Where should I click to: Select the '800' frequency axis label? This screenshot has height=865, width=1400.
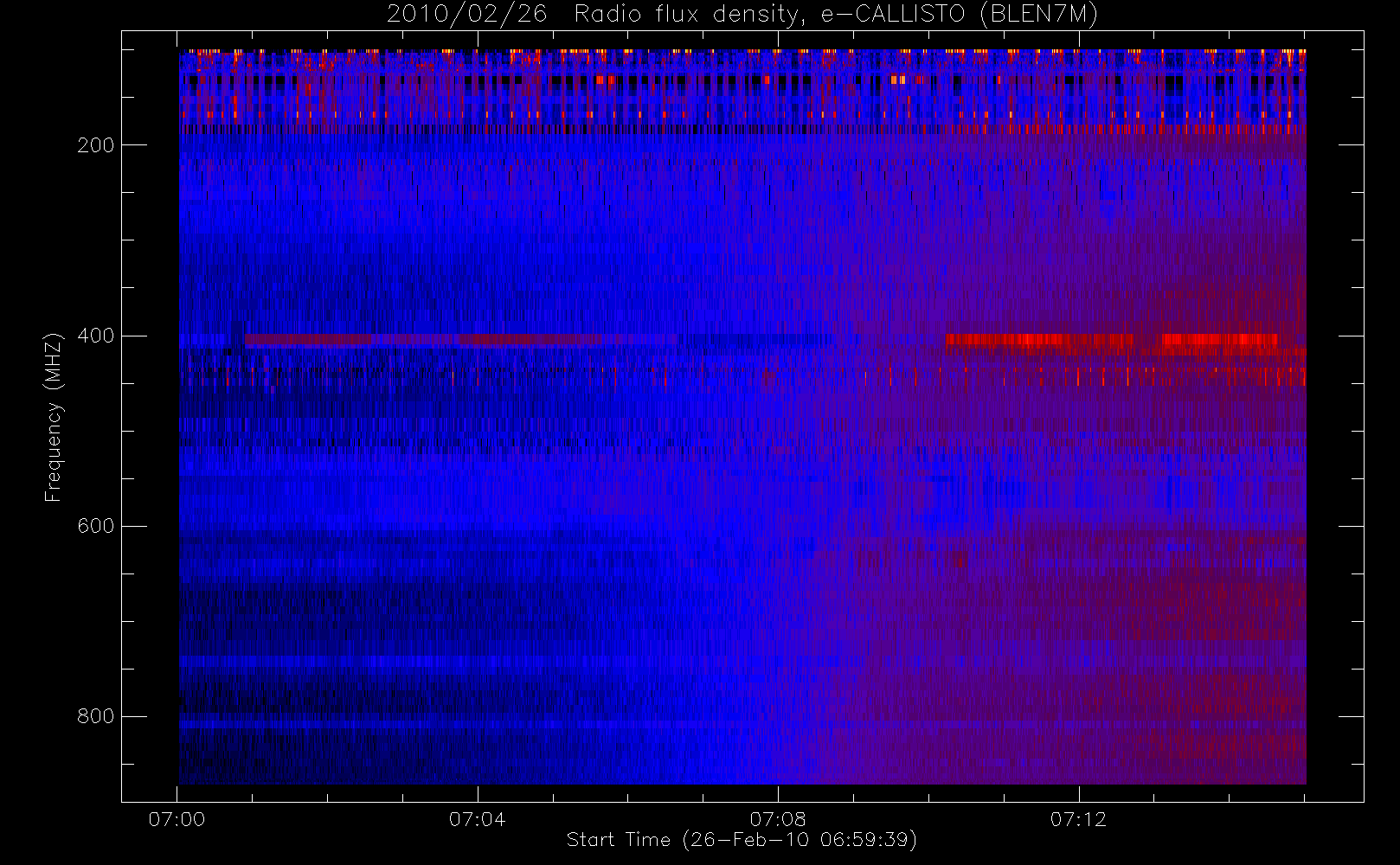pos(96,716)
